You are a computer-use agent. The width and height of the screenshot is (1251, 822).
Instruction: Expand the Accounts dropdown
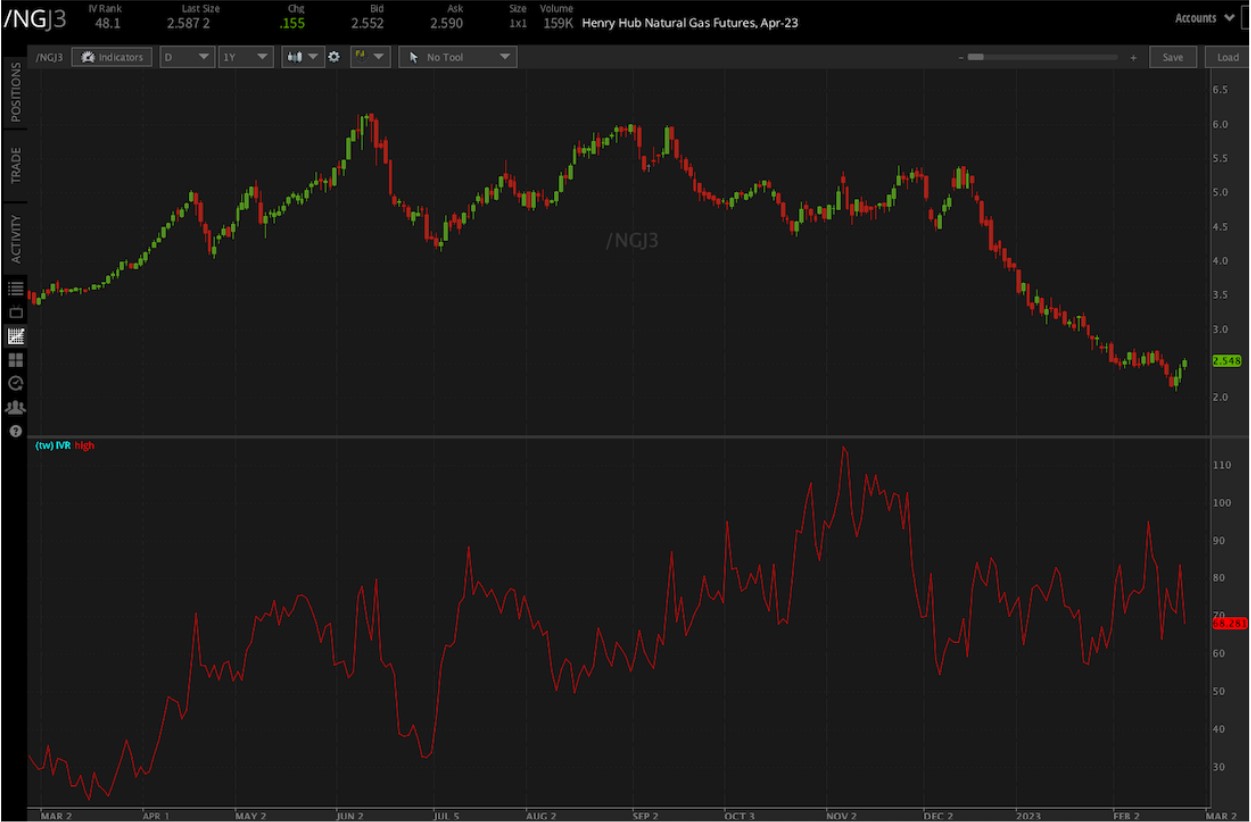click(x=1203, y=17)
